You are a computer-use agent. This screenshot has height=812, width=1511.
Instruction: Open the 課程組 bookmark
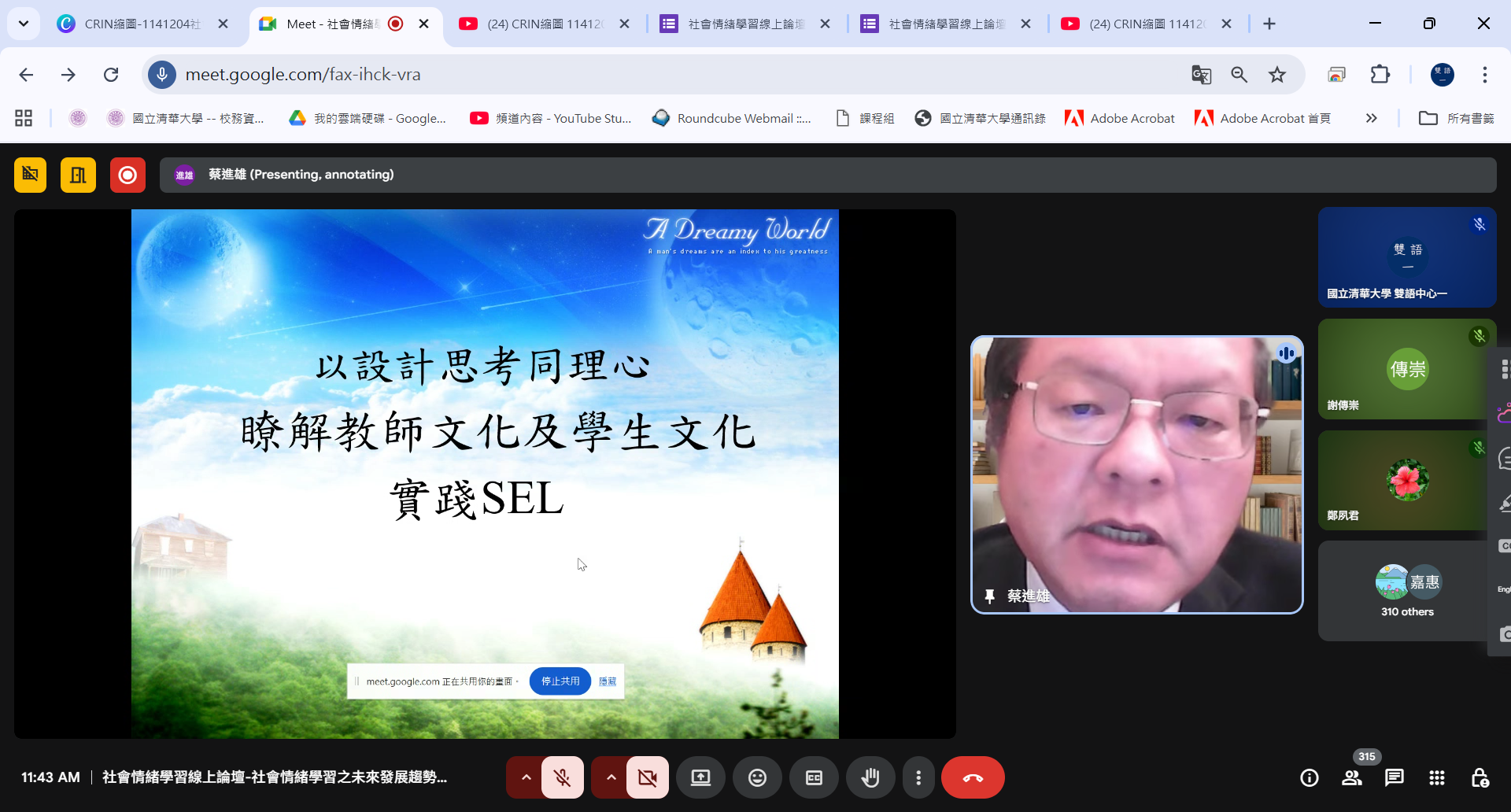point(866,118)
